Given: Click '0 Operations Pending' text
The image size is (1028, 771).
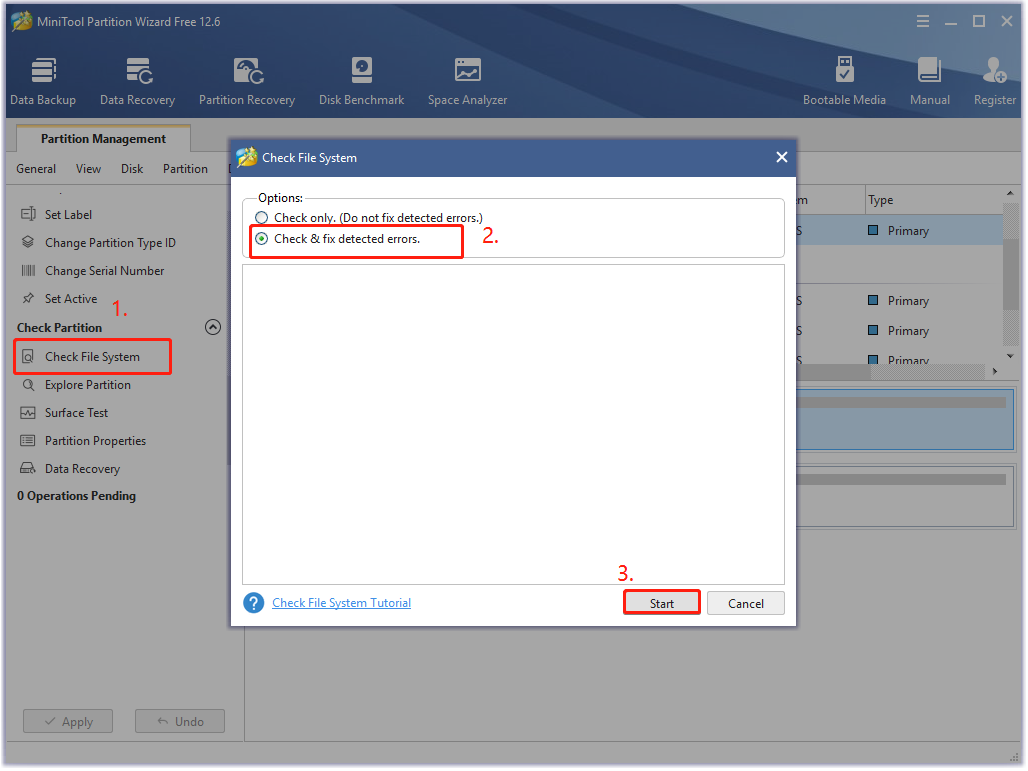Looking at the screenshot, I should (x=77, y=496).
